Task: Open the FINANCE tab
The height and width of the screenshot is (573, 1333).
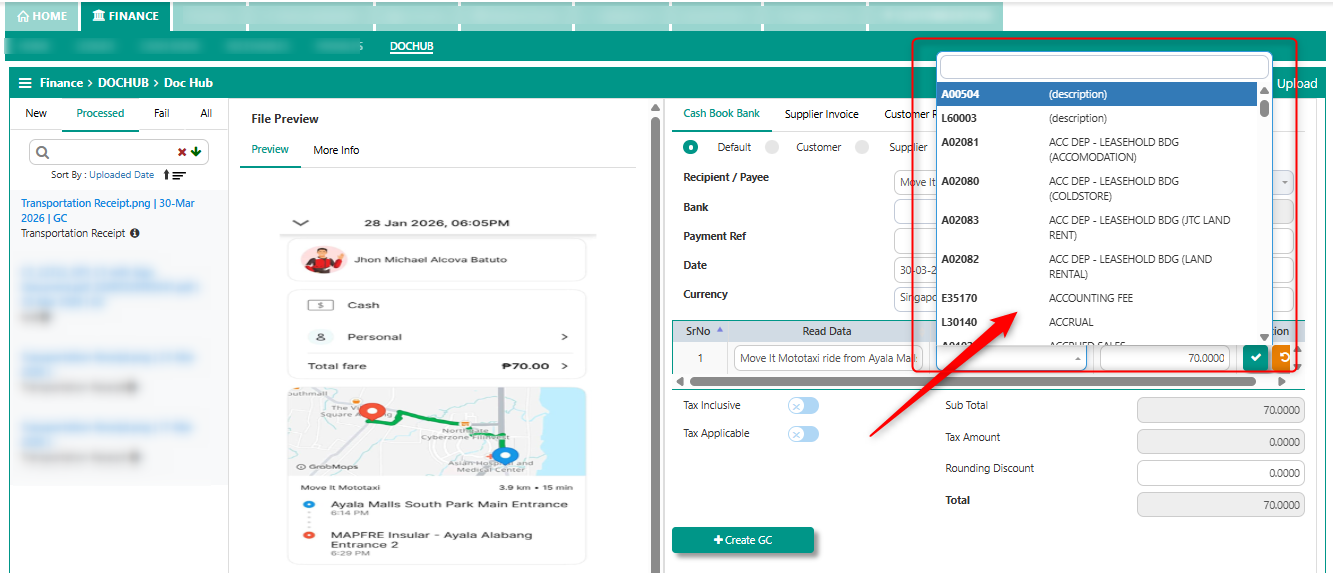Action: coord(126,16)
